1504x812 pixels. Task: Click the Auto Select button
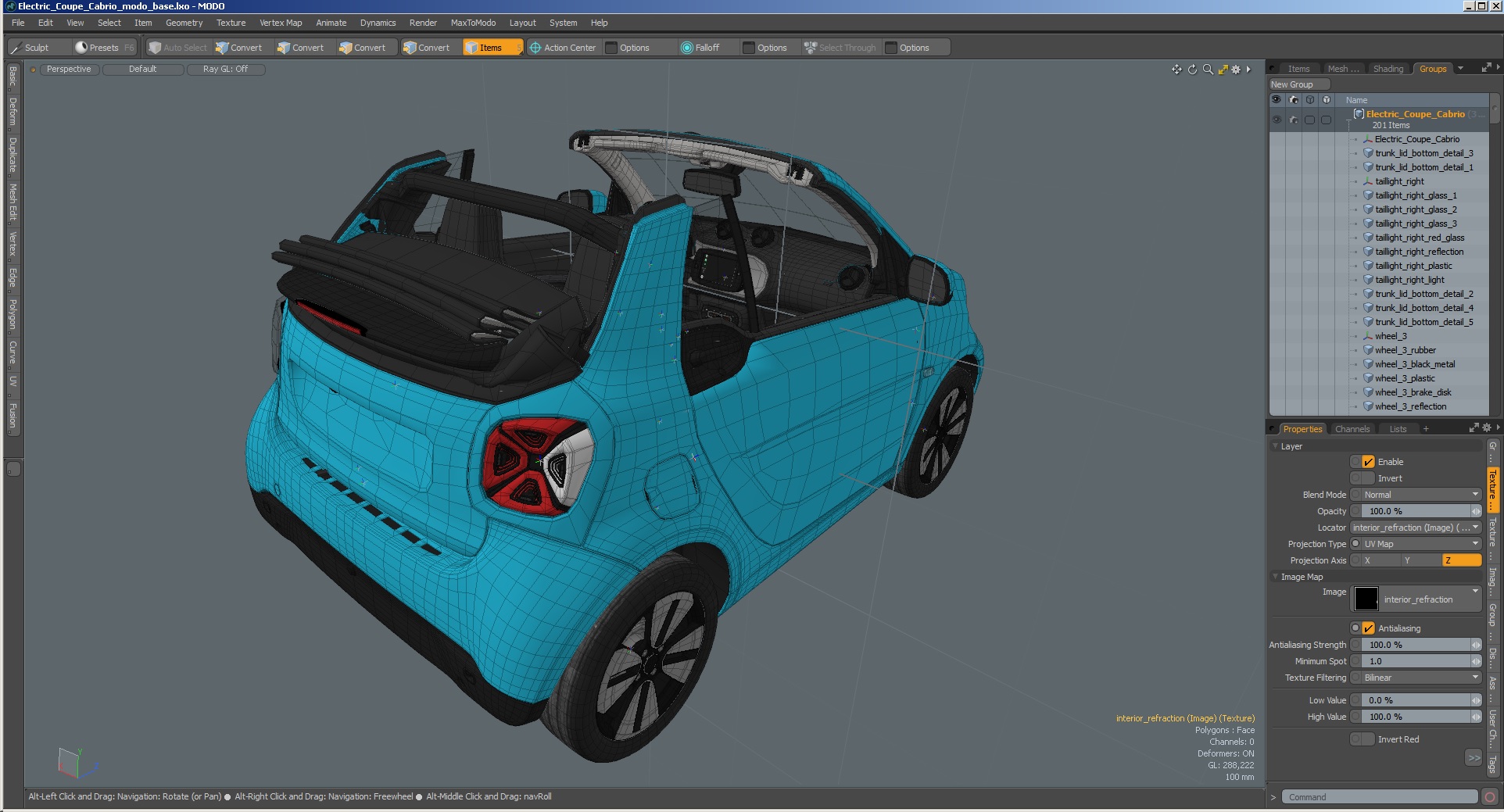coord(178,48)
